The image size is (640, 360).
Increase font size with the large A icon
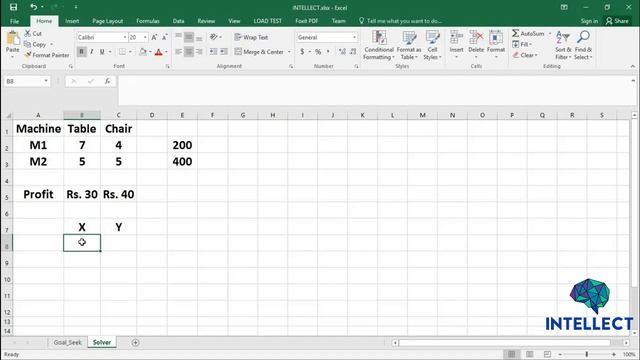154,37
